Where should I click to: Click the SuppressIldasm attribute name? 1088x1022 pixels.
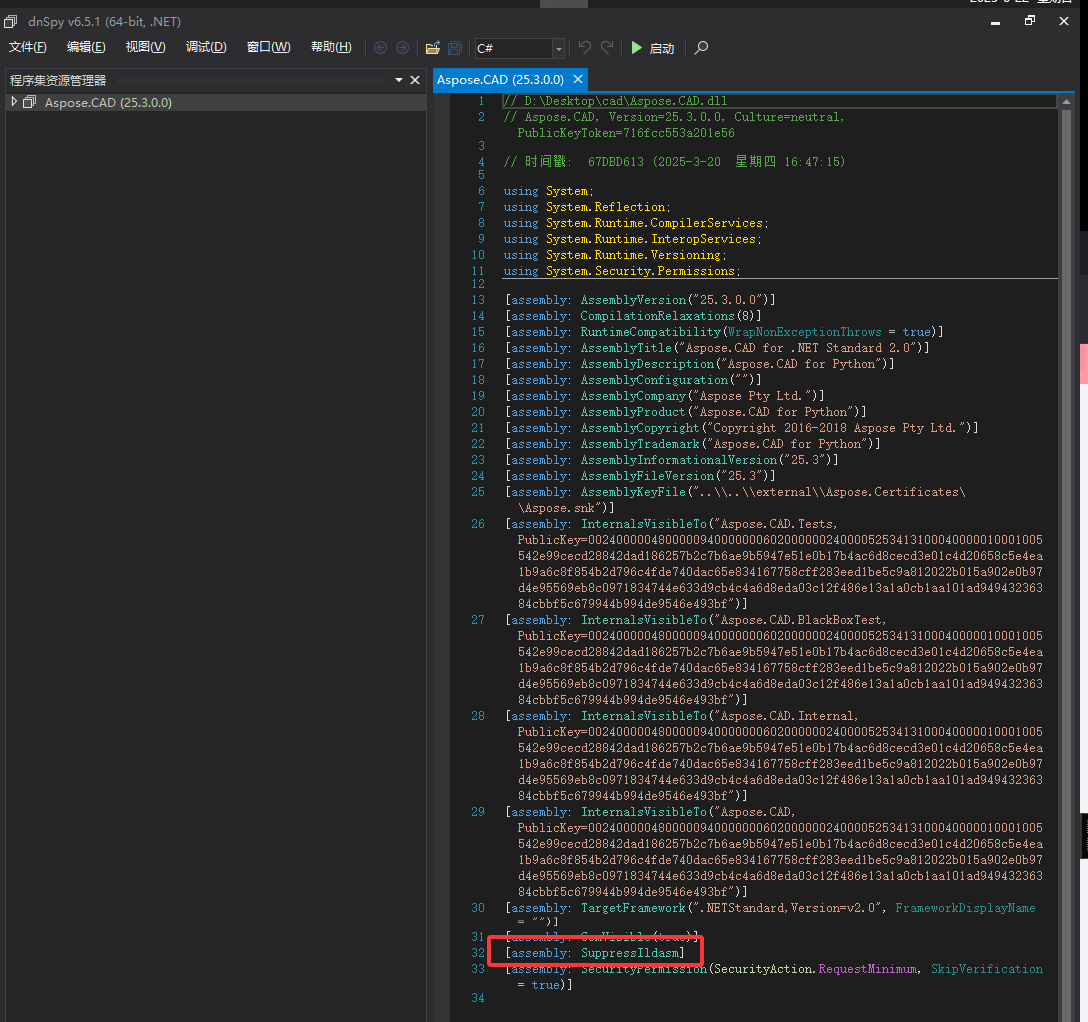click(x=629, y=953)
